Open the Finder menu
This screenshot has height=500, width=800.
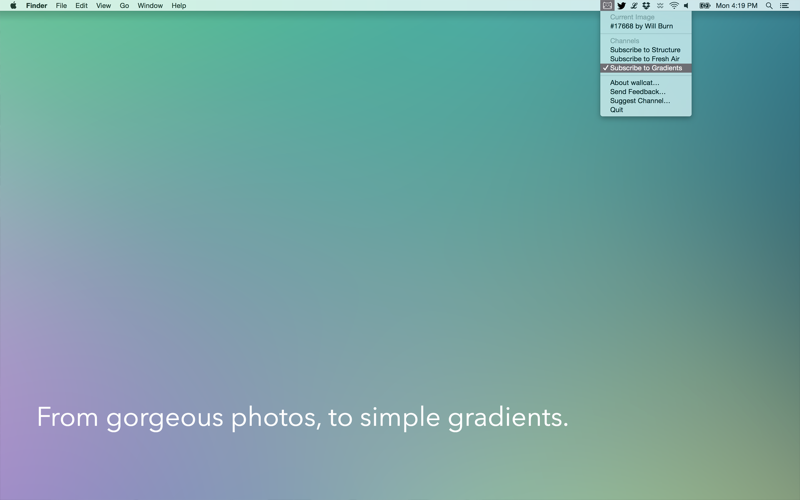pos(37,6)
